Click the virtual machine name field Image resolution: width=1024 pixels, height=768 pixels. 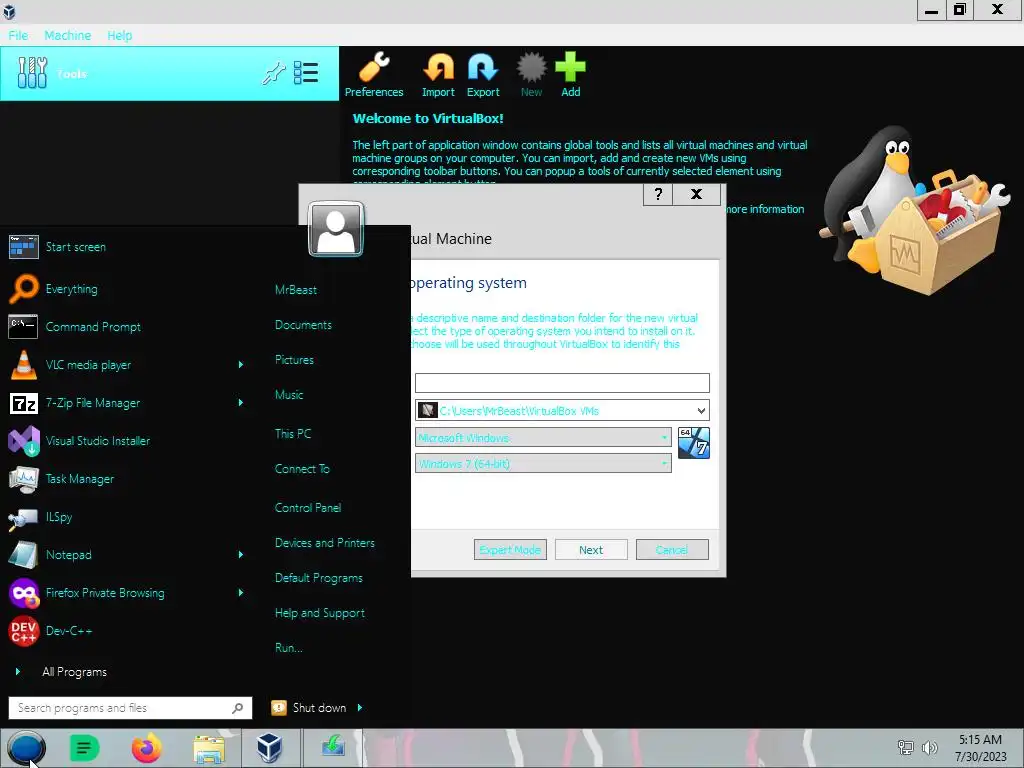pyautogui.click(x=562, y=383)
